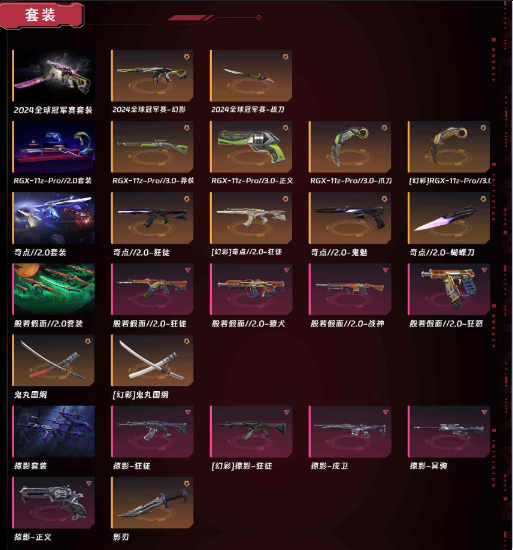
Task: Open the RGX-11z-Pro//2.0套装 bundle thumbnail
Action: click(54, 147)
